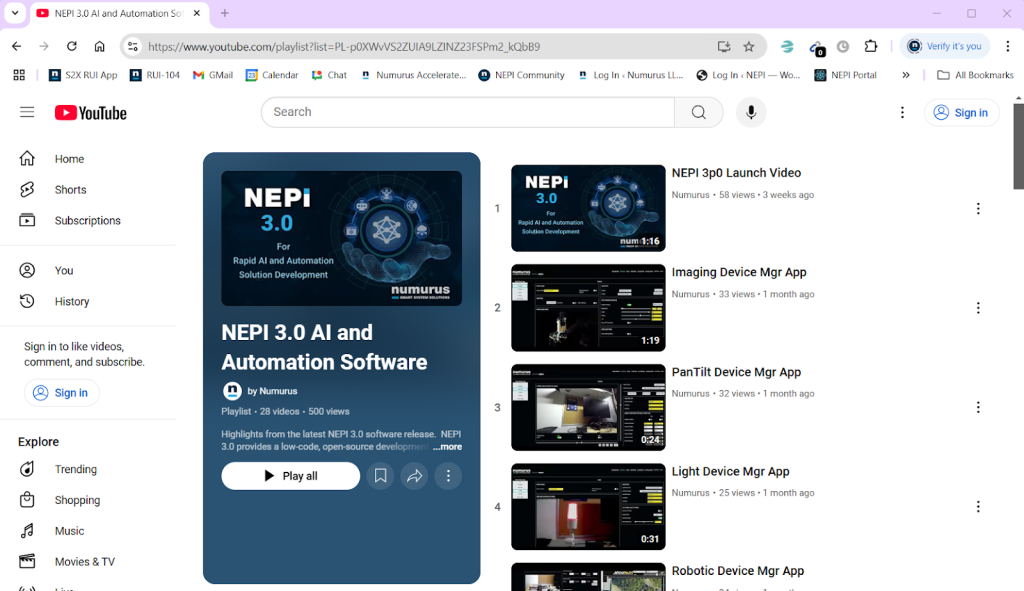
Task: Click the YouTube search field
Action: click(468, 112)
